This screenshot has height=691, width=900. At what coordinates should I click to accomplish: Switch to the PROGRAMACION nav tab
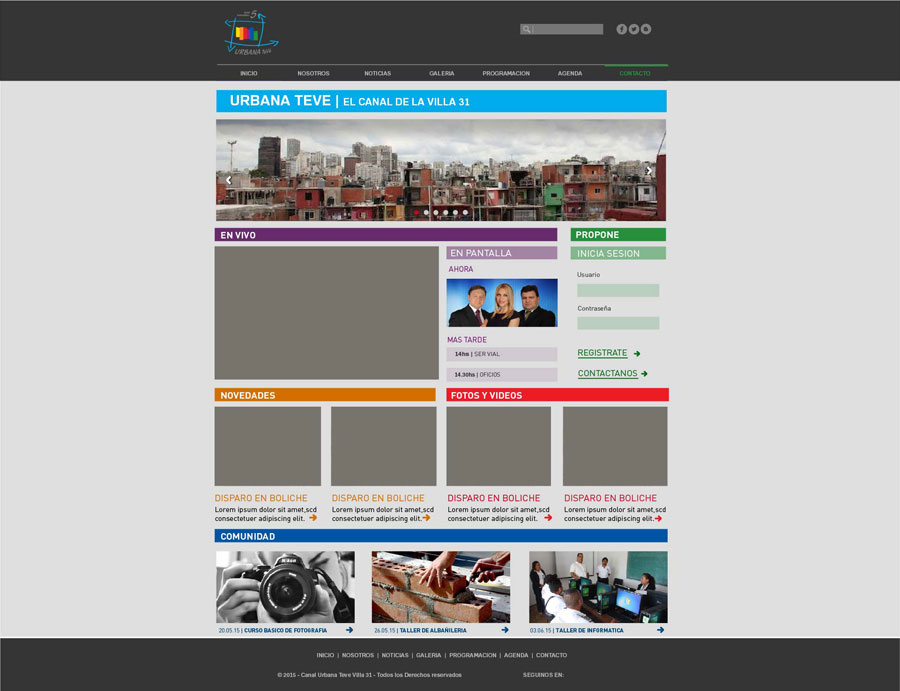click(506, 73)
